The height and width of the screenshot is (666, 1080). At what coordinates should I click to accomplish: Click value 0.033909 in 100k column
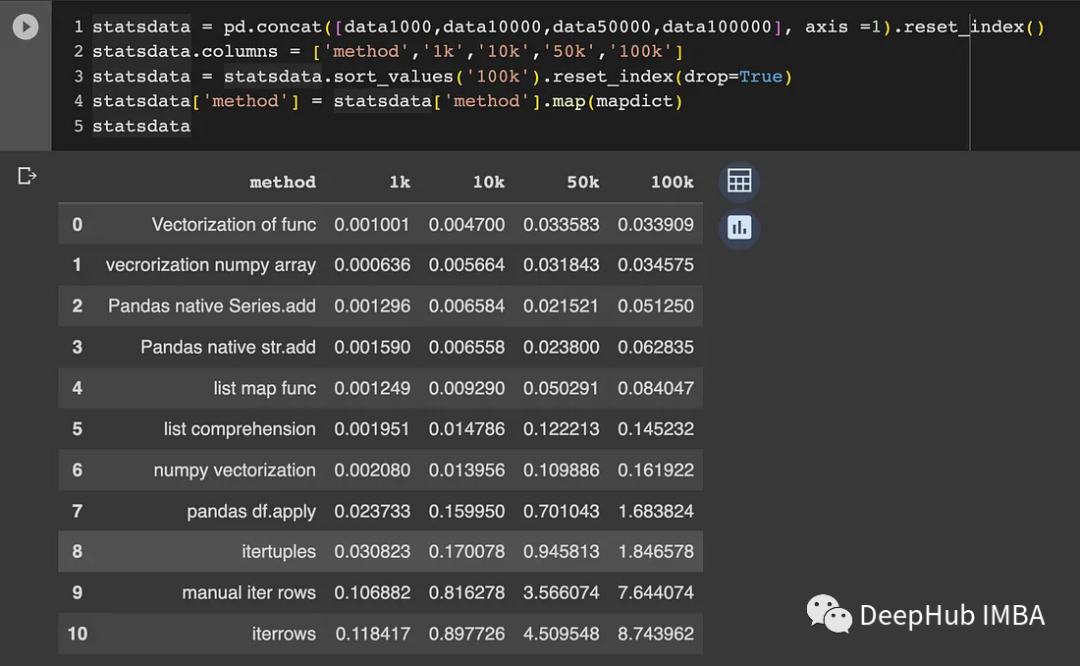point(656,225)
